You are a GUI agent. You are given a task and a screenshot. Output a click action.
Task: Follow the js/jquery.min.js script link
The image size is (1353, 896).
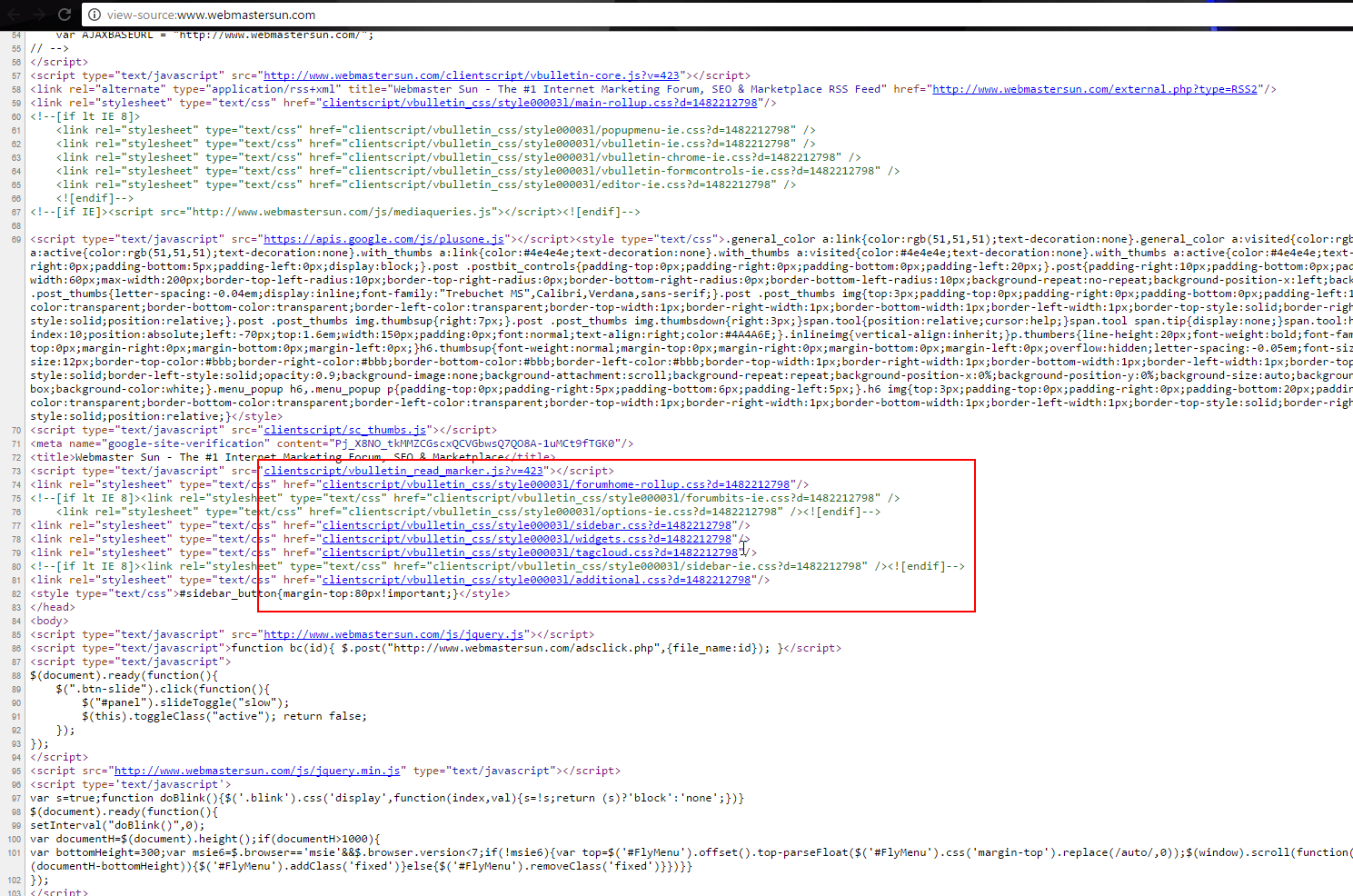coord(257,771)
